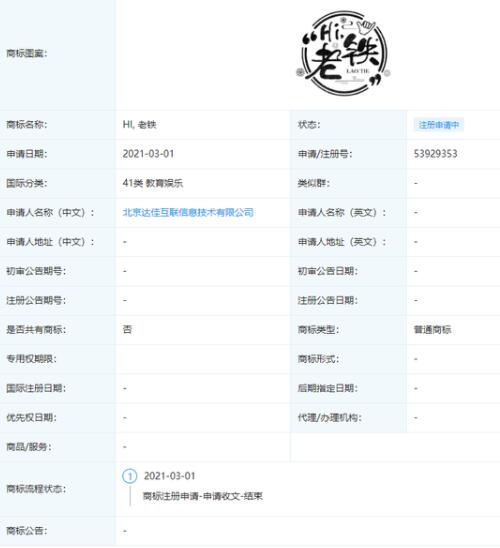Click the circled step 1 timeline marker
The image size is (500, 548).
point(130,476)
